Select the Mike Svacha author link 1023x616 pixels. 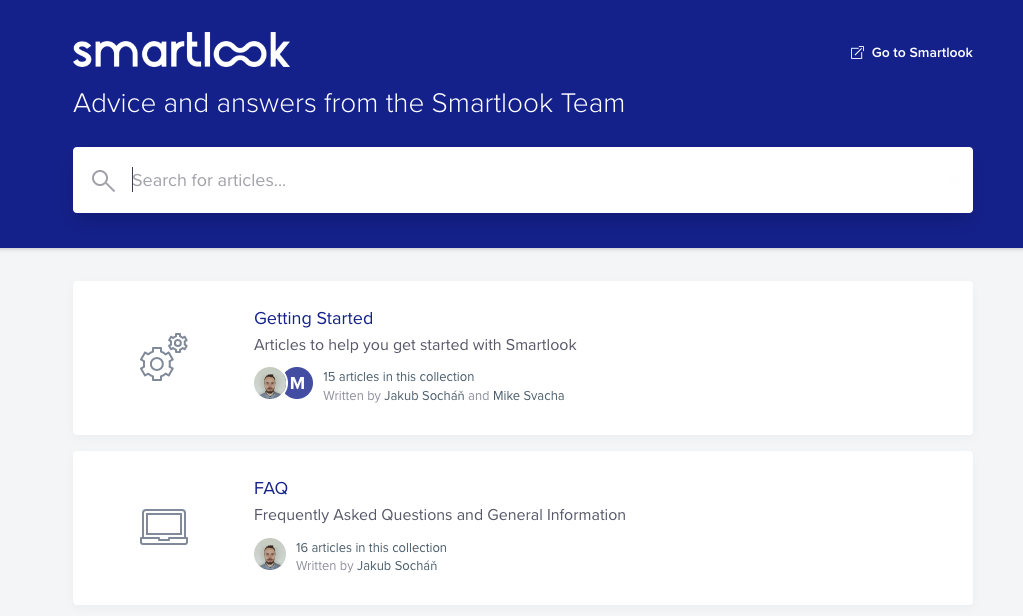click(x=528, y=395)
